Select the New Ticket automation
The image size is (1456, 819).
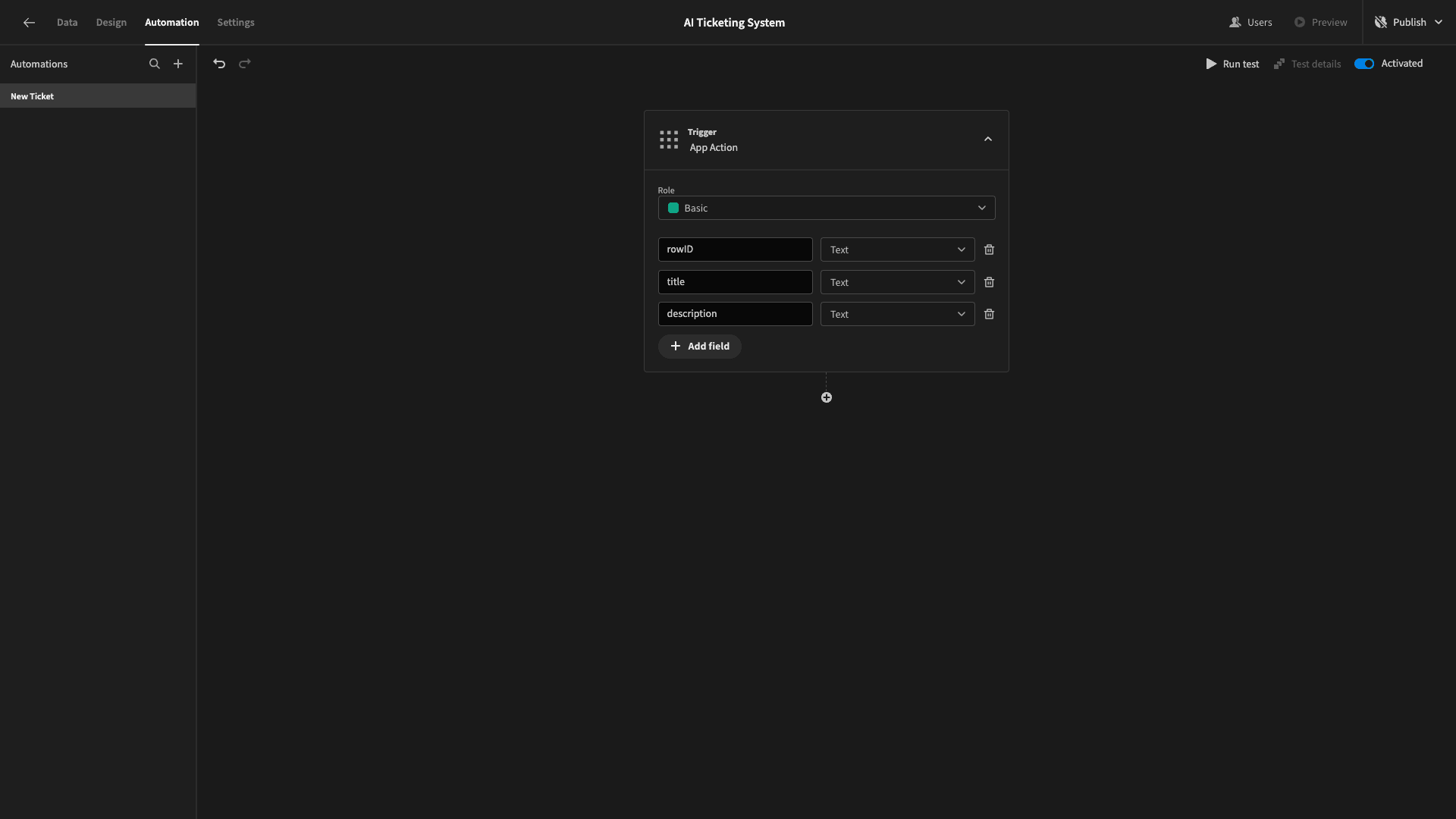[x=98, y=96]
